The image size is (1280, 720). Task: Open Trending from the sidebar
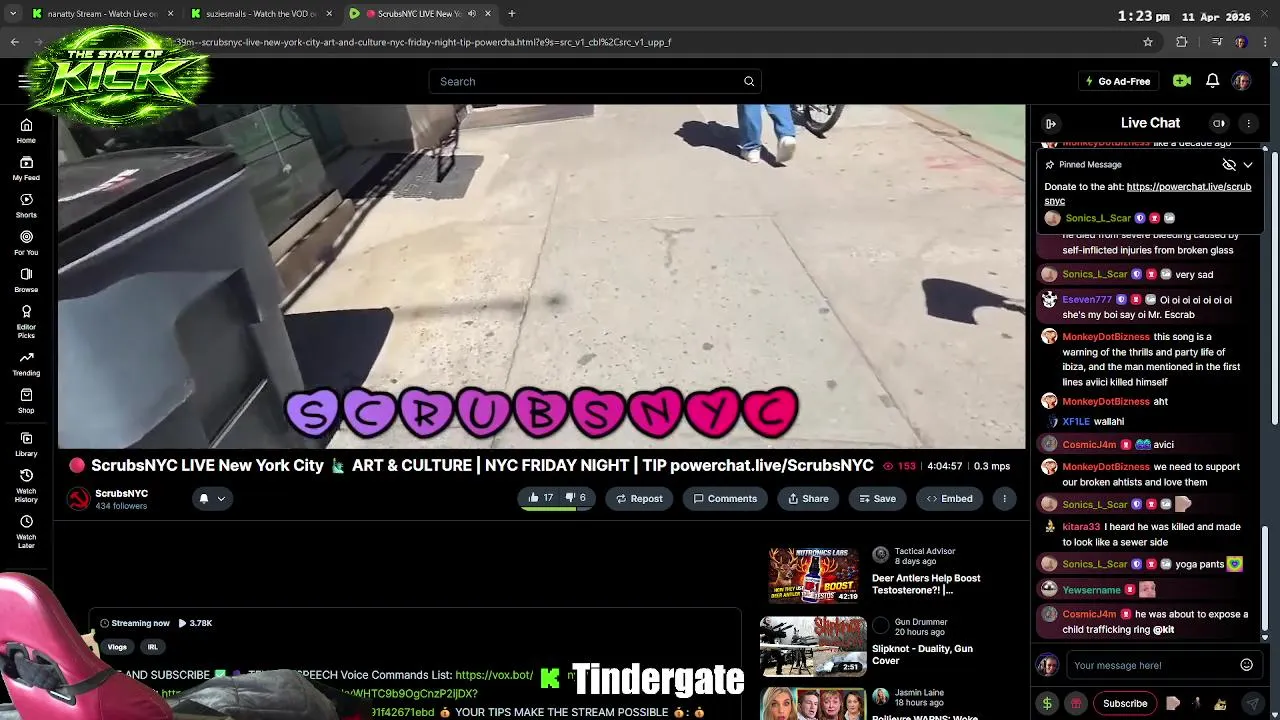[26, 364]
